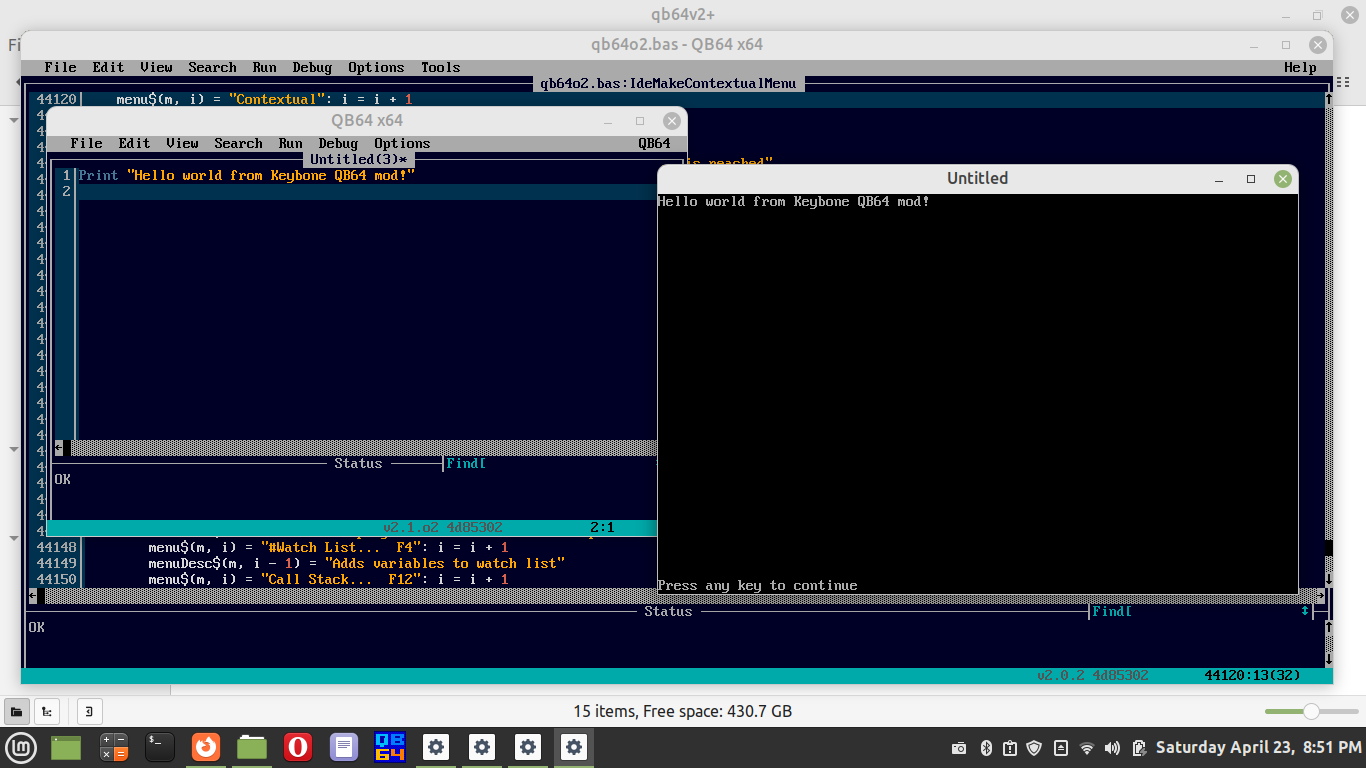Click "15 items, Free space" status text
Viewport: 1366px width, 768px height.
tap(682, 711)
